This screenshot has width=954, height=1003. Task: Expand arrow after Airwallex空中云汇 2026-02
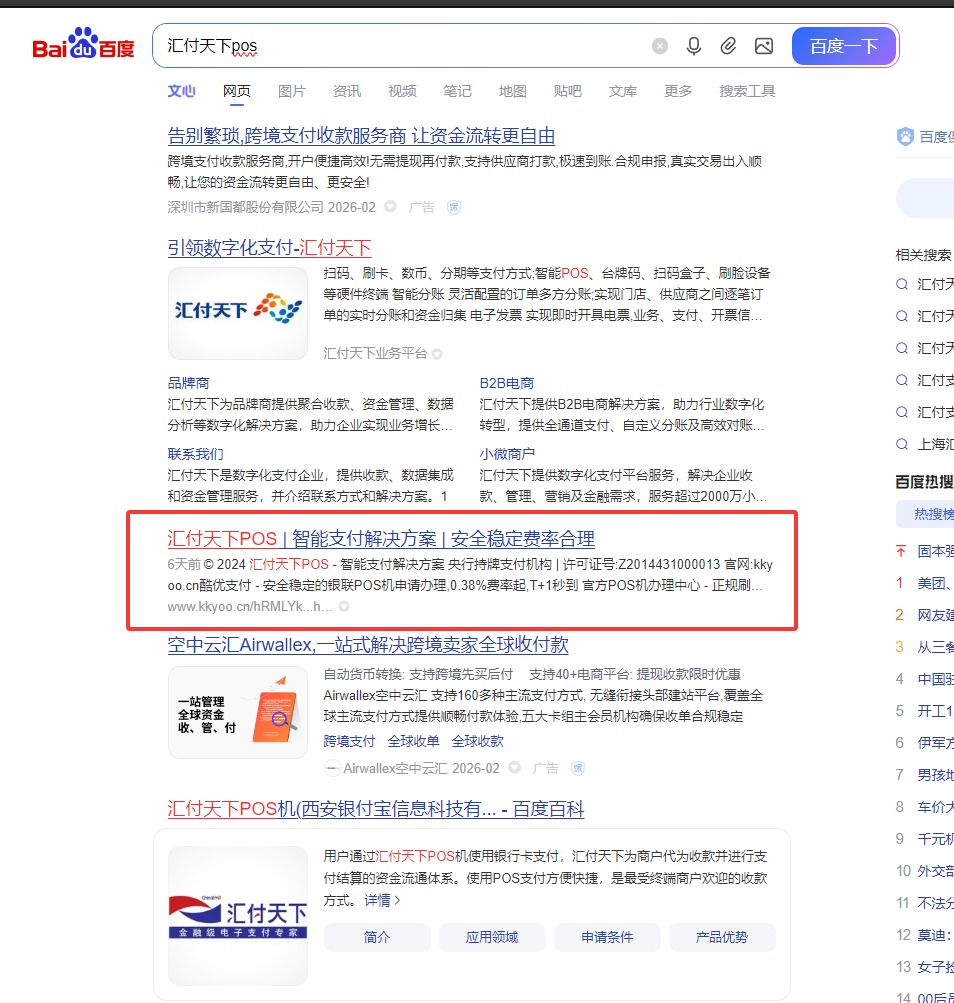point(514,768)
